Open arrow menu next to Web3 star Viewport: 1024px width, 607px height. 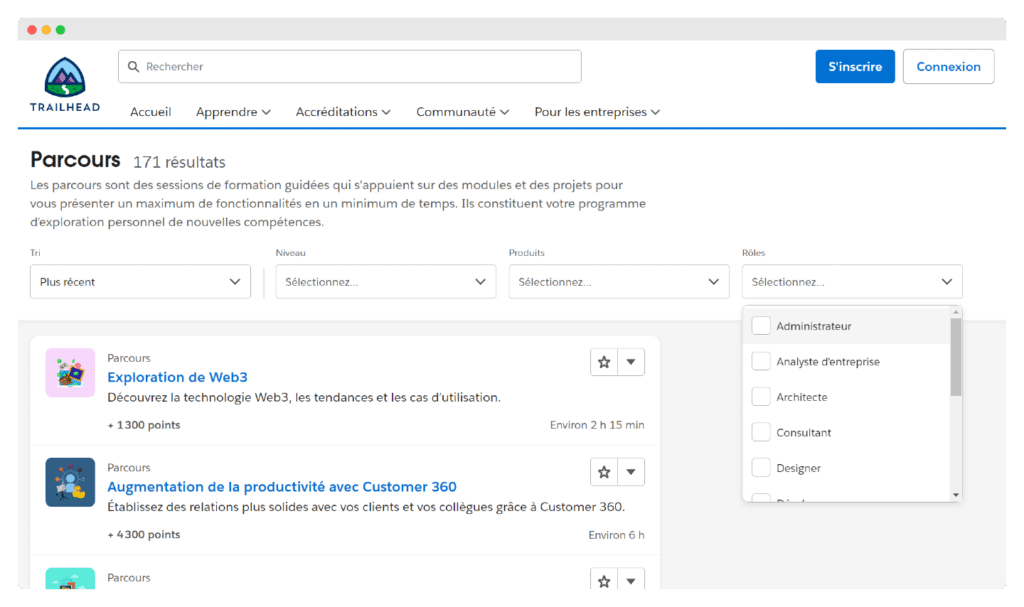click(x=631, y=362)
